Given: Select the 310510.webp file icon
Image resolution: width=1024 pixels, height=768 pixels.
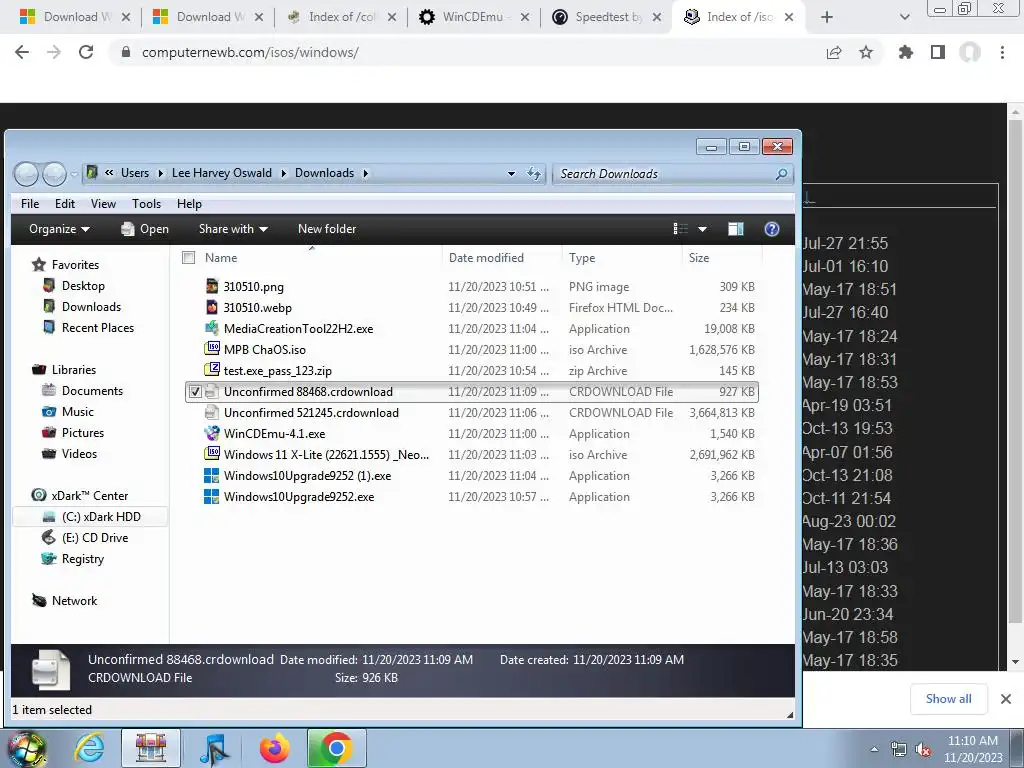Looking at the screenshot, I should point(212,307).
